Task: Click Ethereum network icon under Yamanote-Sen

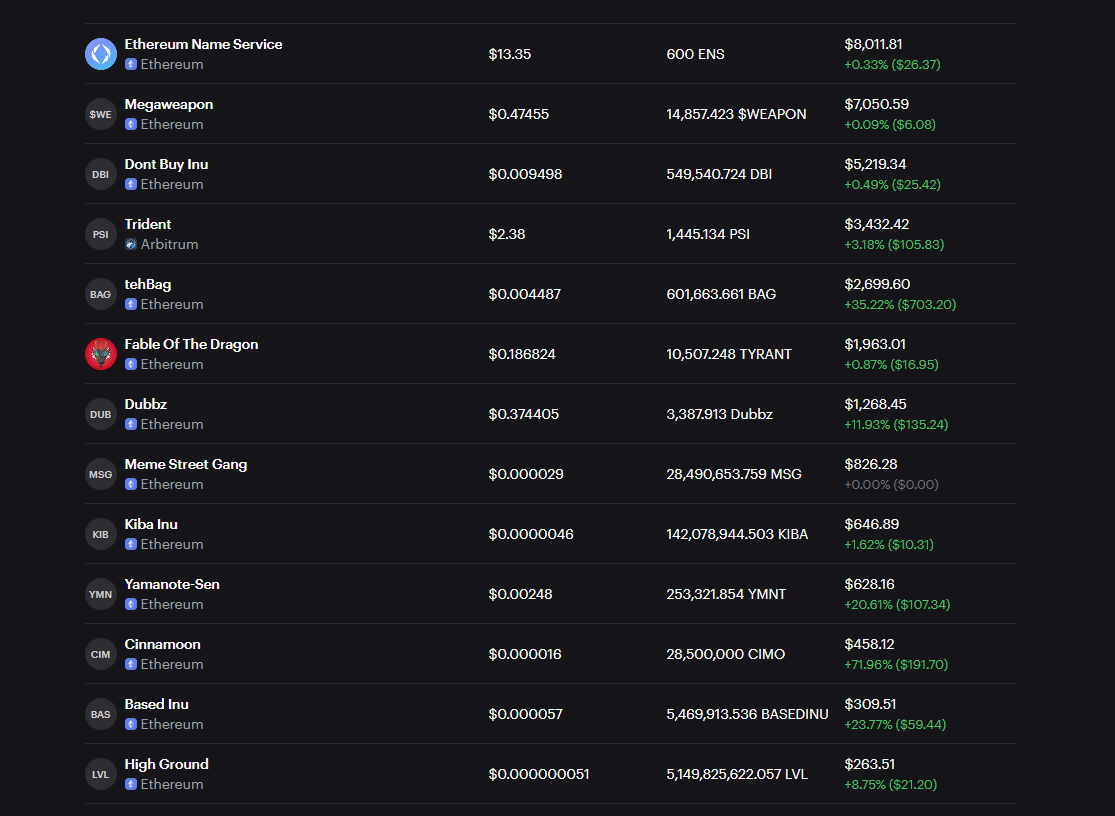Action: [x=131, y=604]
